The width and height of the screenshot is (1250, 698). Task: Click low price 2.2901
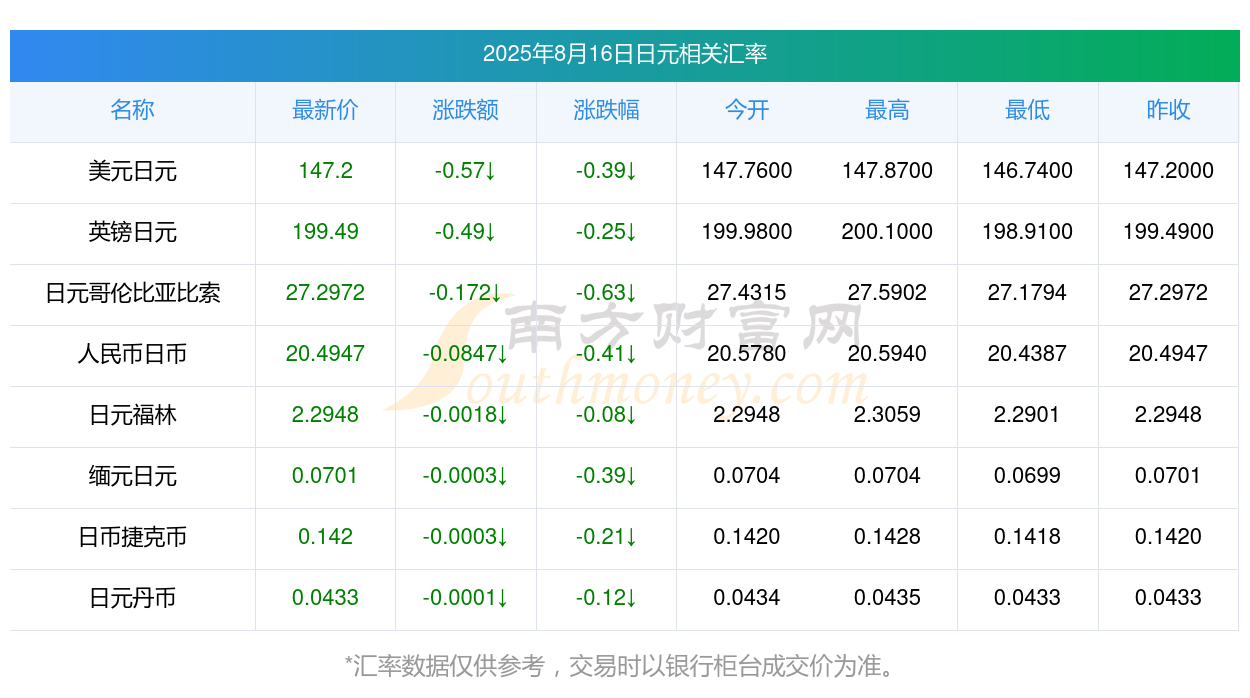[x=1028, y=415]
